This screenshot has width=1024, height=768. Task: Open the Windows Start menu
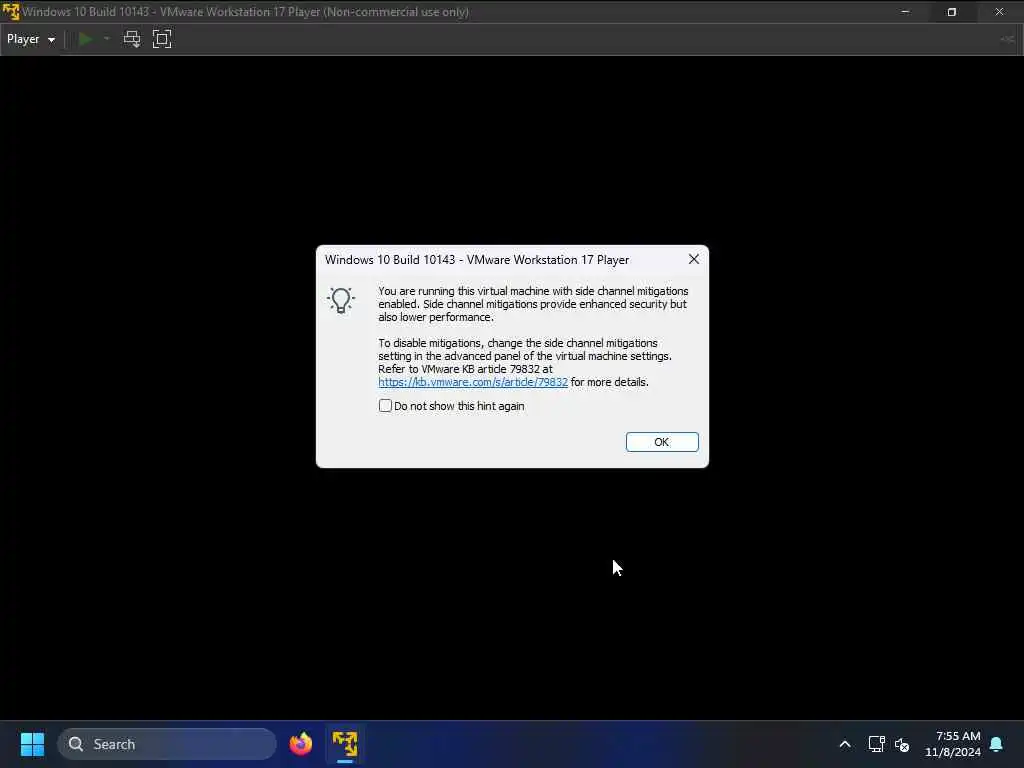click(32, 744)
